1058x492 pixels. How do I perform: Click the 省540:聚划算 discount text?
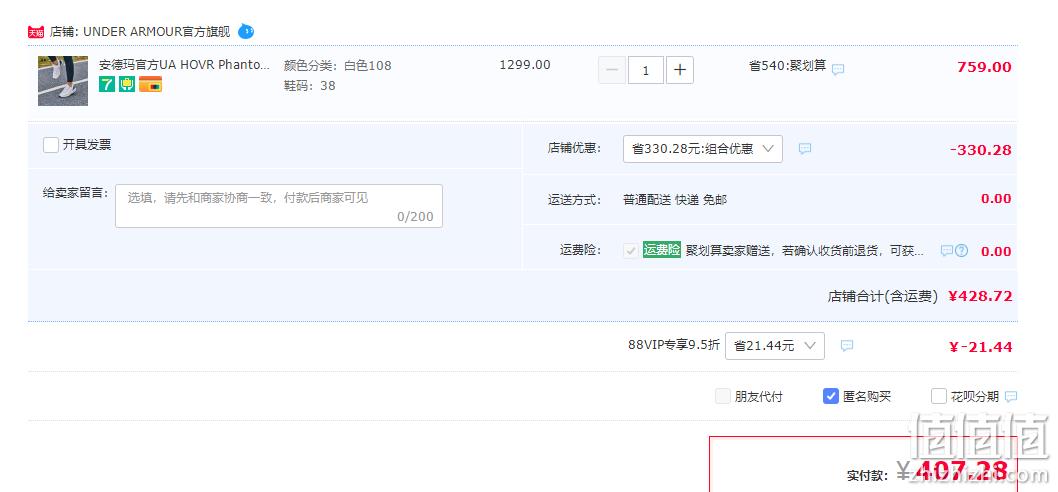787,66
